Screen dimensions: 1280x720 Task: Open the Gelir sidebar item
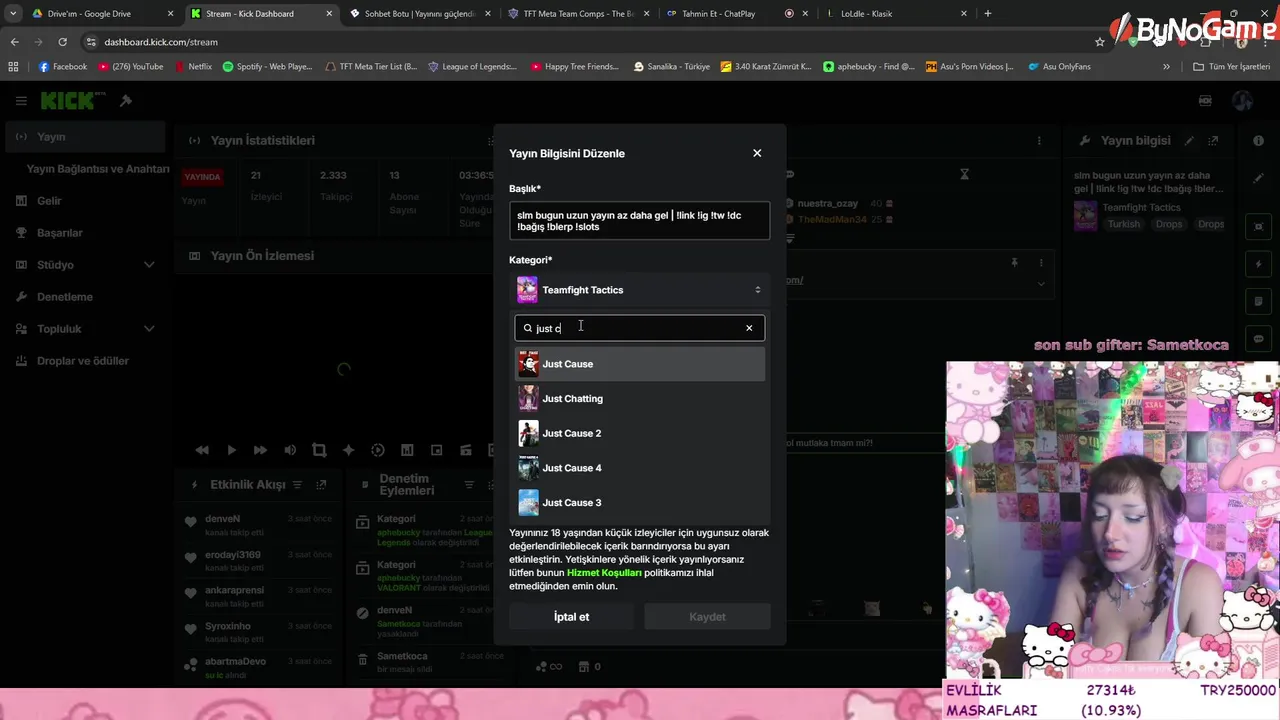coord(84,201)
